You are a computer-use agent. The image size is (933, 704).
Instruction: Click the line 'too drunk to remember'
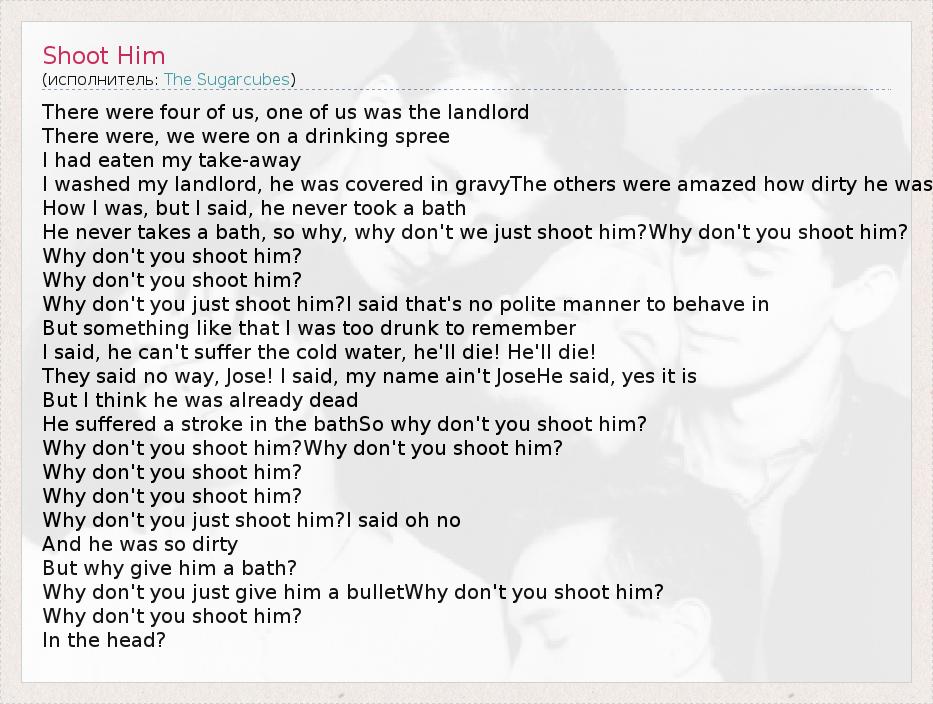309,328
